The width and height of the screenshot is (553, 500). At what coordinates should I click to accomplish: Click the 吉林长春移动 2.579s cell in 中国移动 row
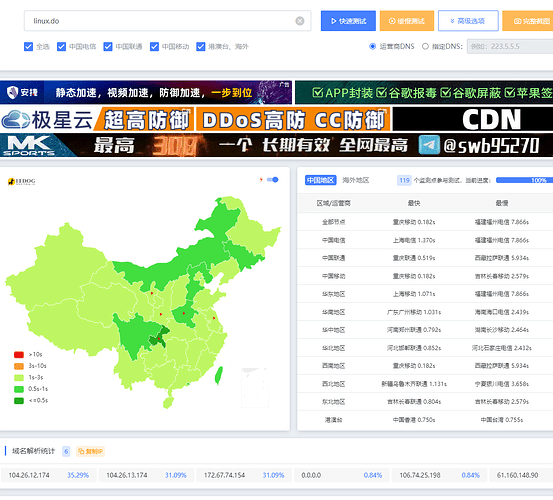tap(502, 276)
